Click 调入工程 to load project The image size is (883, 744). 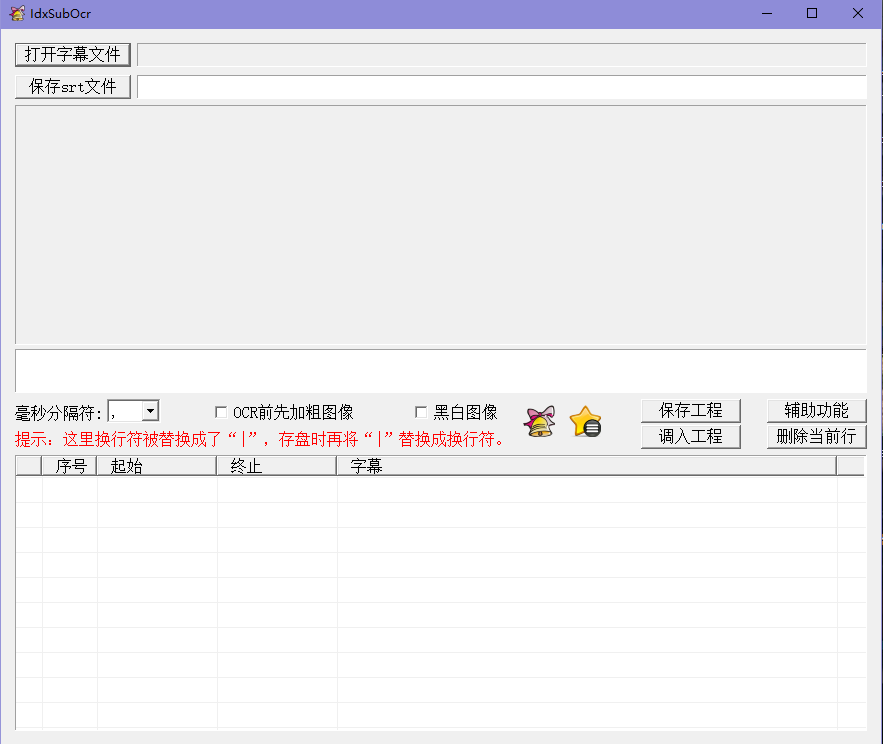point(690,436)
